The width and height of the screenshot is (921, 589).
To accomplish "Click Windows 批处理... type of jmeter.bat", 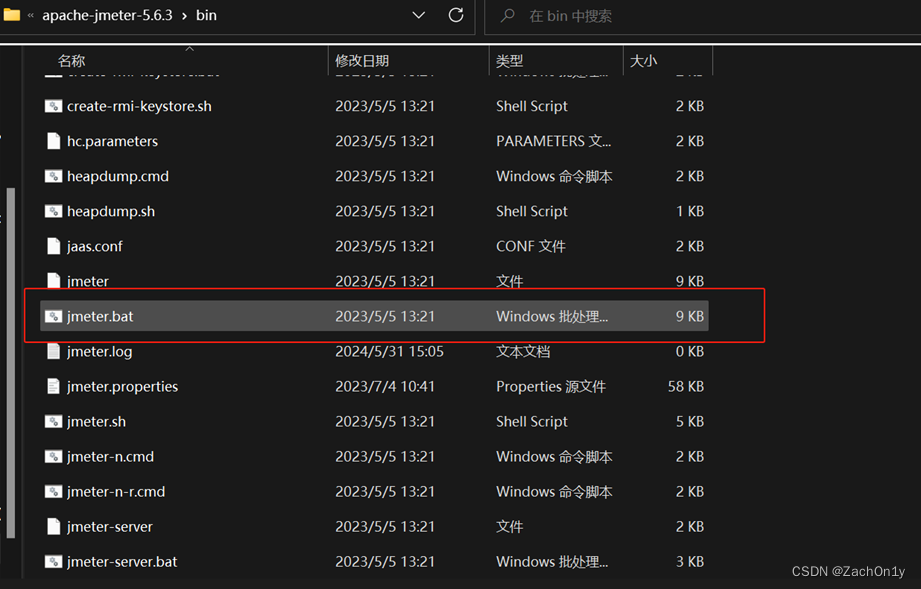I will click(552, 317).
